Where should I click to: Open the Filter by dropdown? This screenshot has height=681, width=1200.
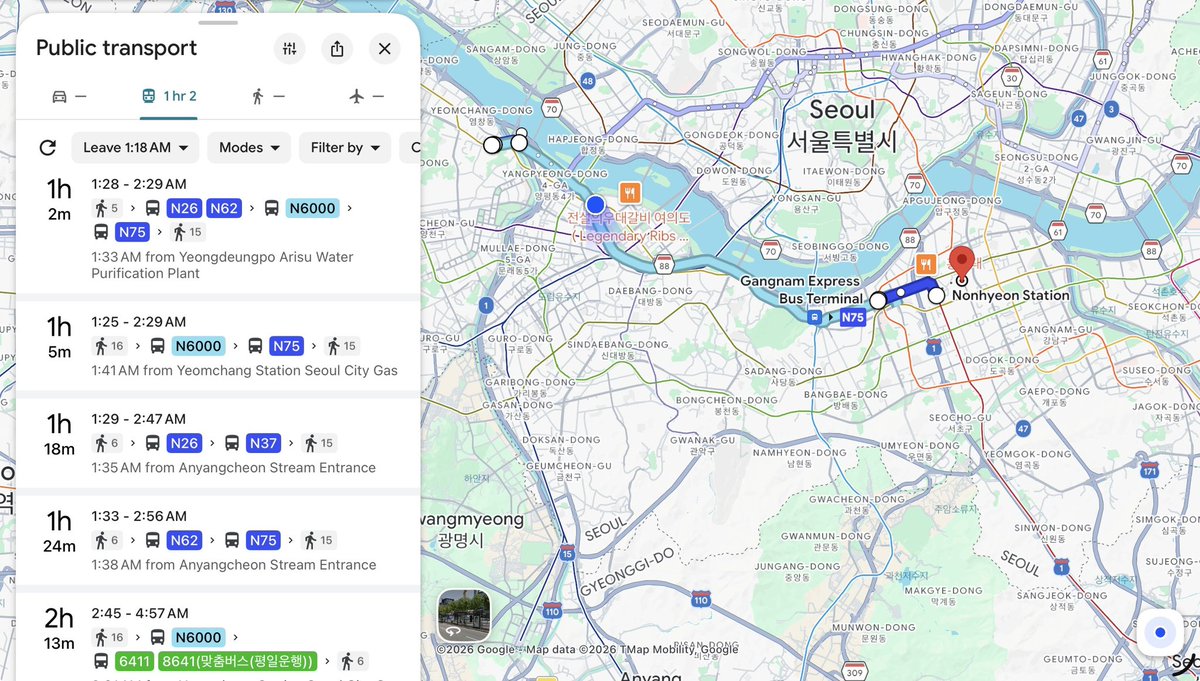[x=345, y=148]
